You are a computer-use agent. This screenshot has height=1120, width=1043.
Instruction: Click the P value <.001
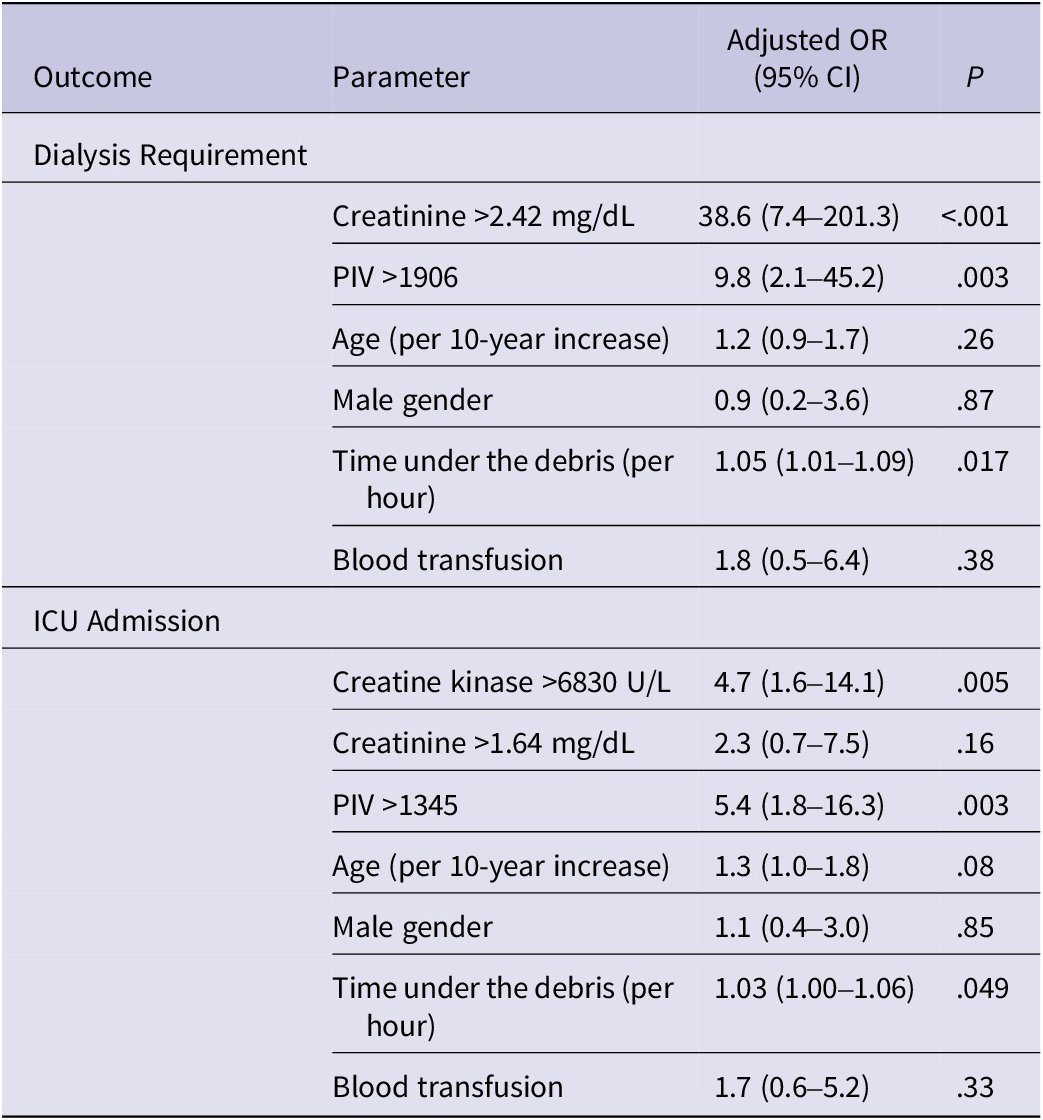[974, 216]
